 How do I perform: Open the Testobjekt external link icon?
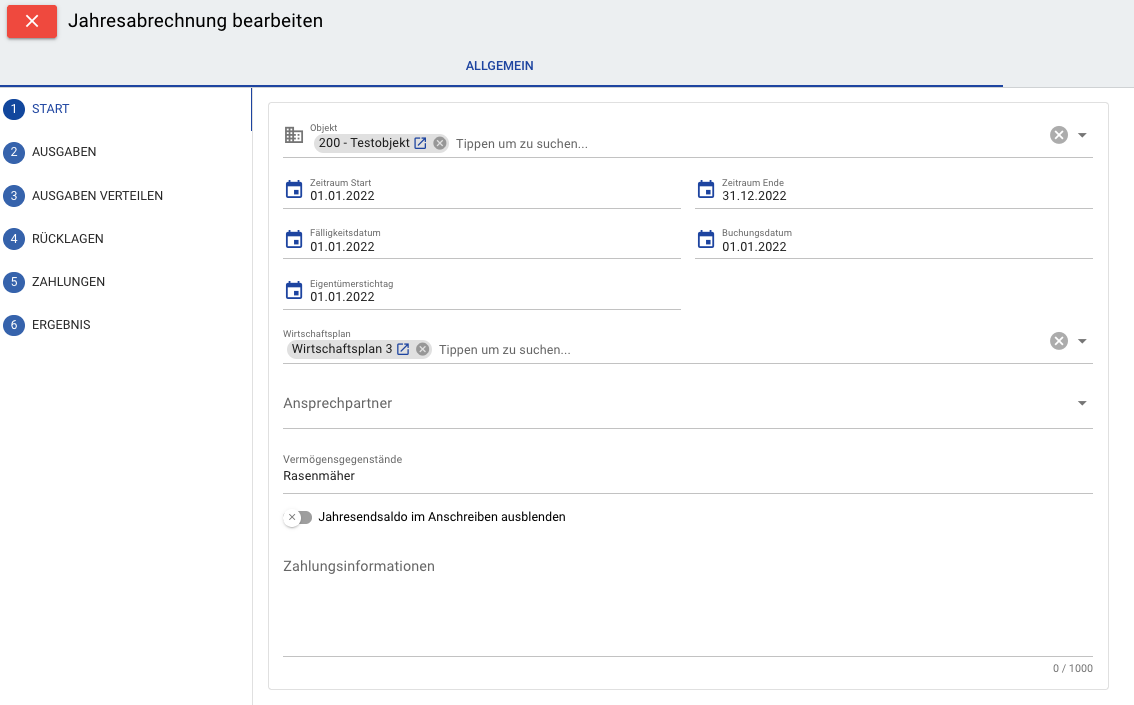point(420,143)
